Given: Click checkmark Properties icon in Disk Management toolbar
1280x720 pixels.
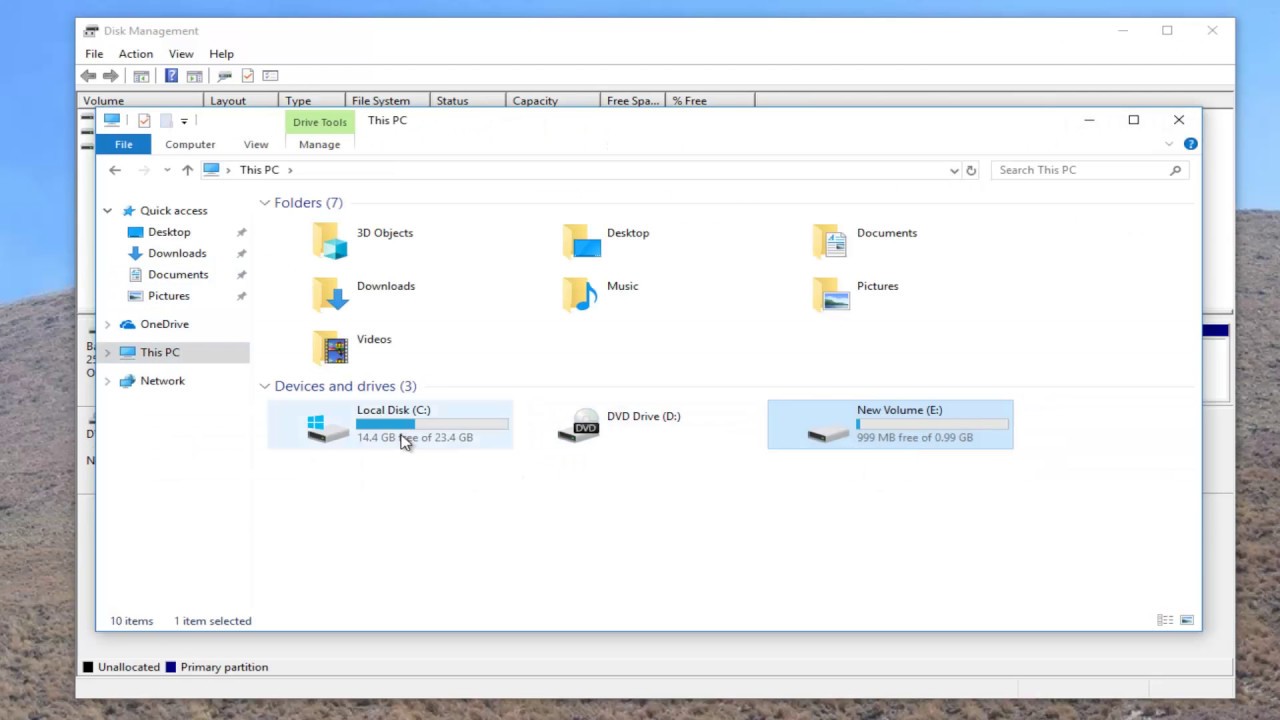Looking at the screenshot, I should [x=247, y=76].
